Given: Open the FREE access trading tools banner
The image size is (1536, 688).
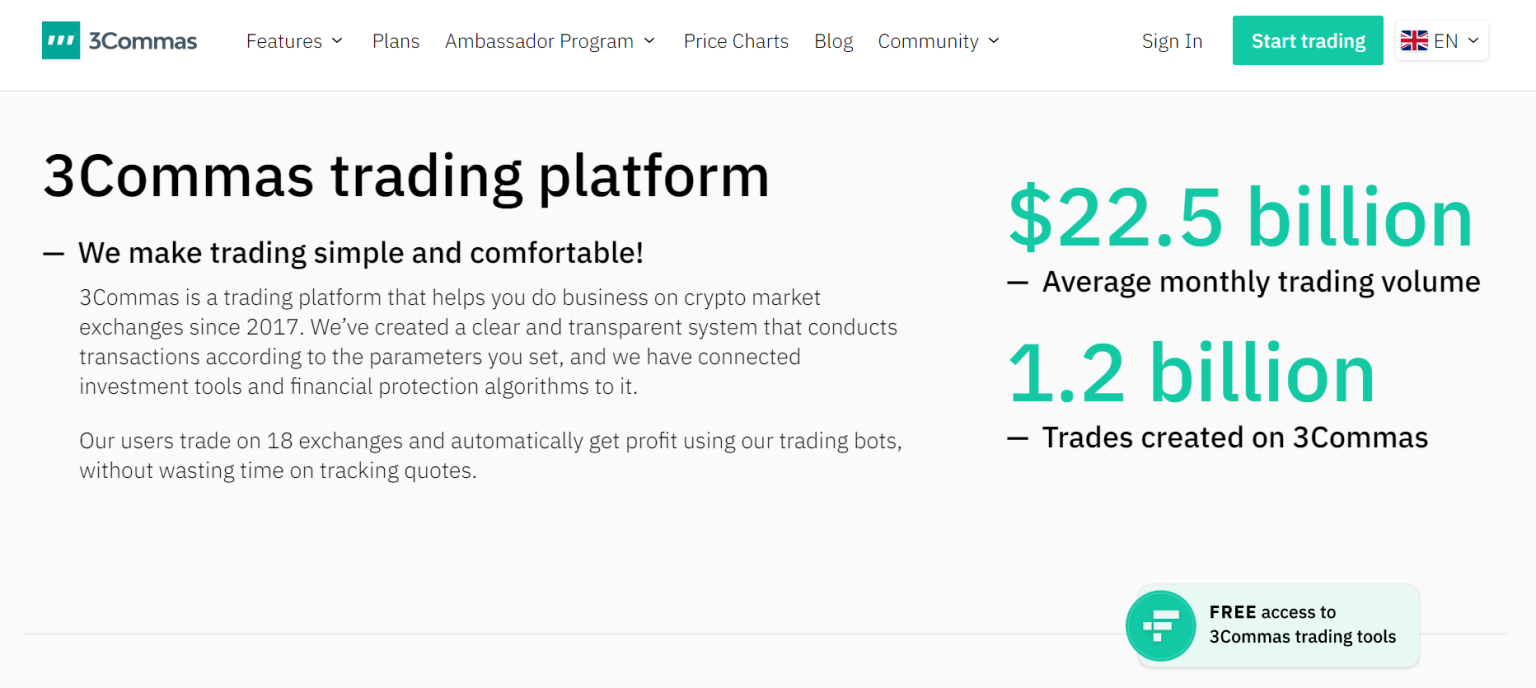Looking at the screenshot, I should point(1301,625).
